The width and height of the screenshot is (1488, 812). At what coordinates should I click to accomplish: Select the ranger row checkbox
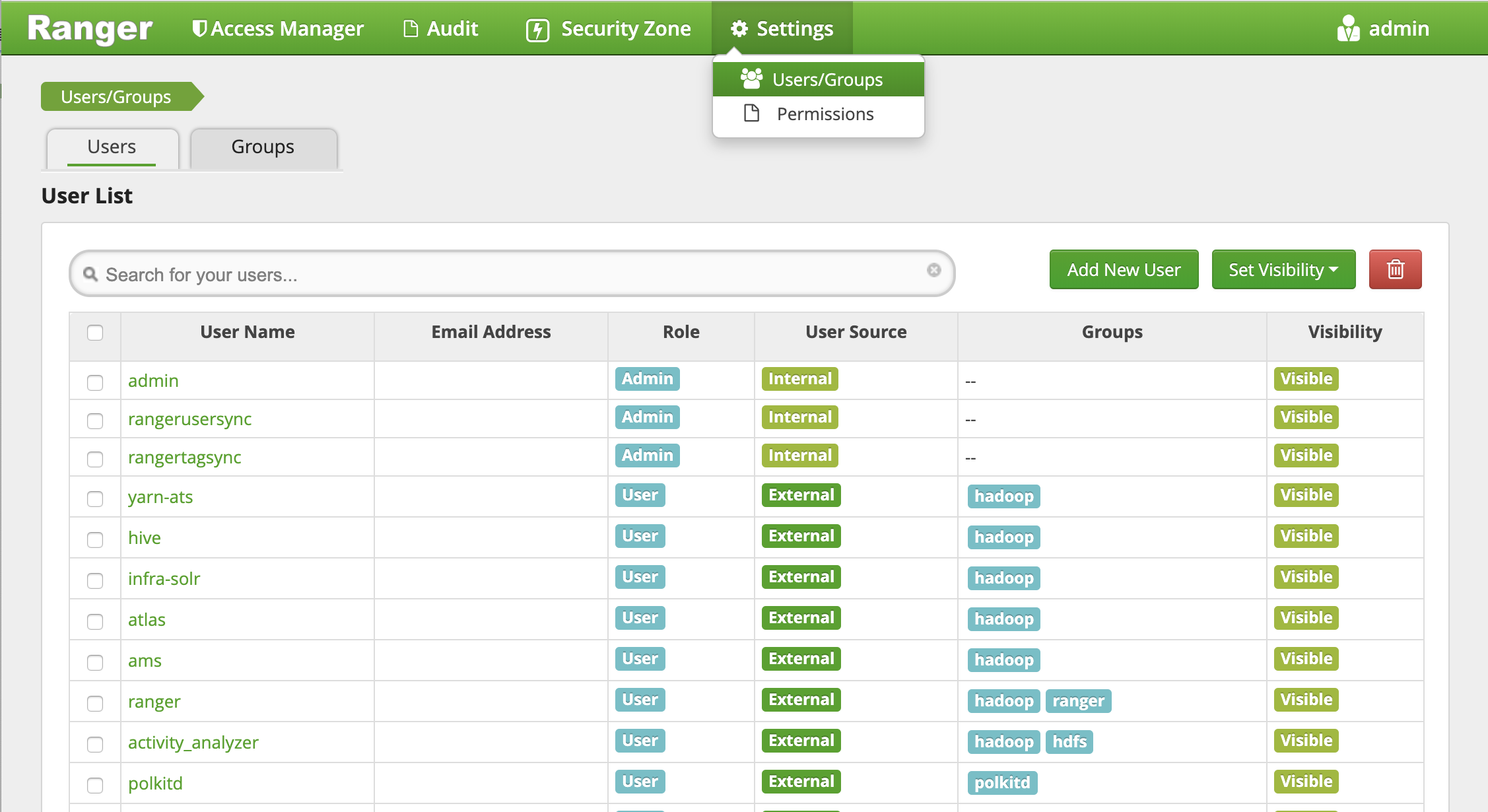(95, 703)
